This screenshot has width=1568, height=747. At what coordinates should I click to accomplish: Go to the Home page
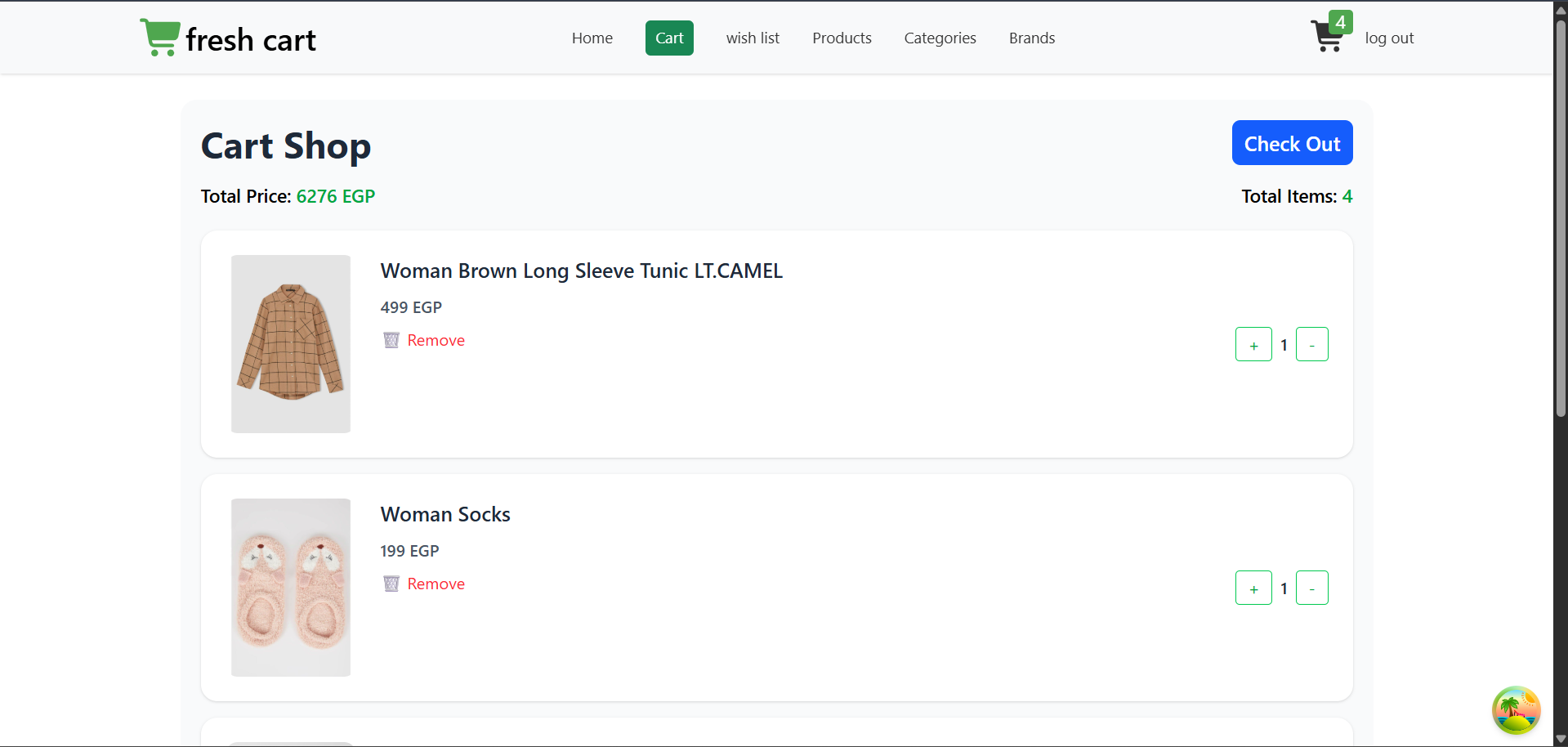pos(592,38)
